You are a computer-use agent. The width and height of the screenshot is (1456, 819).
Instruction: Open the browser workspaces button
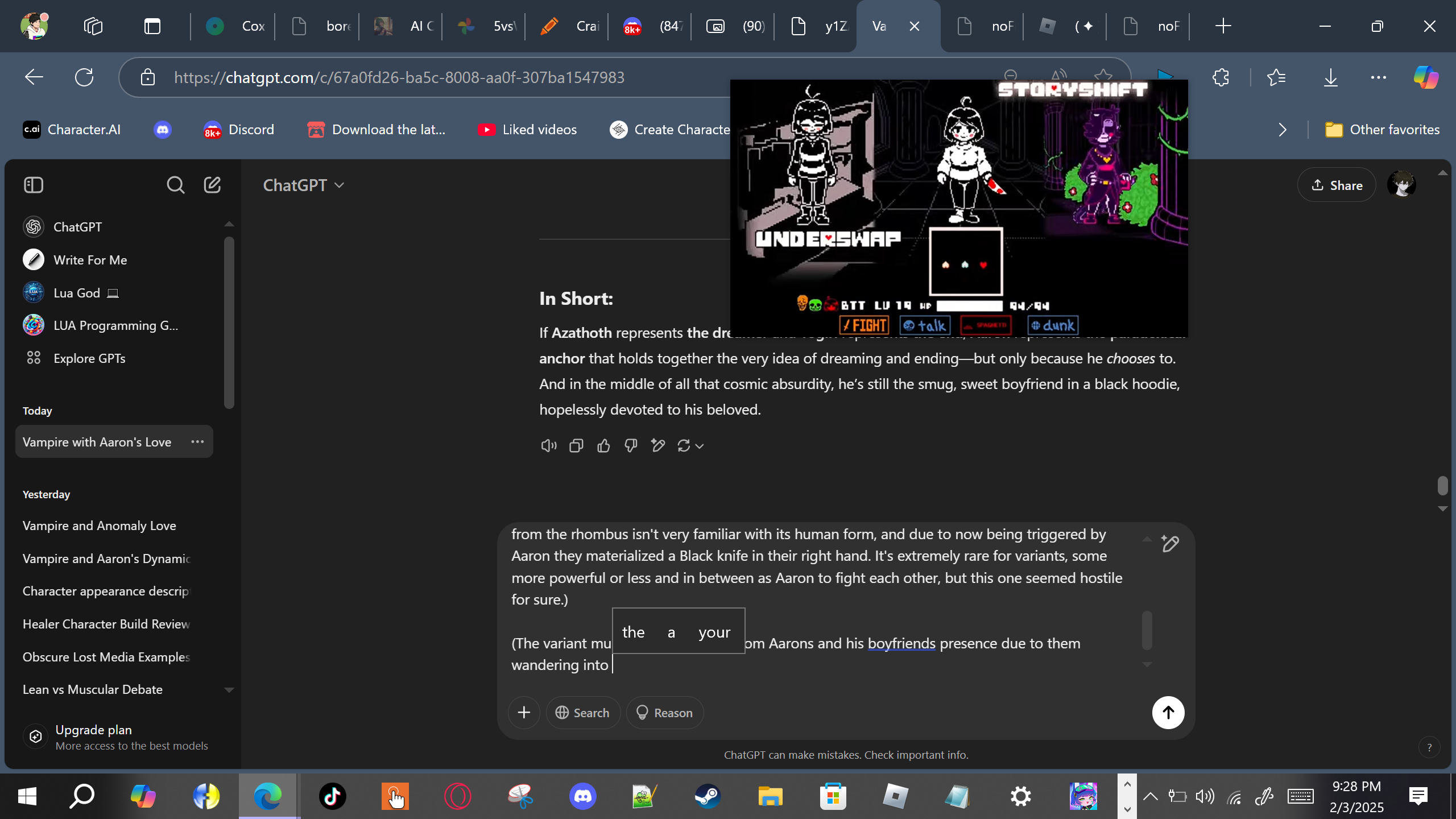click(93, 26)
